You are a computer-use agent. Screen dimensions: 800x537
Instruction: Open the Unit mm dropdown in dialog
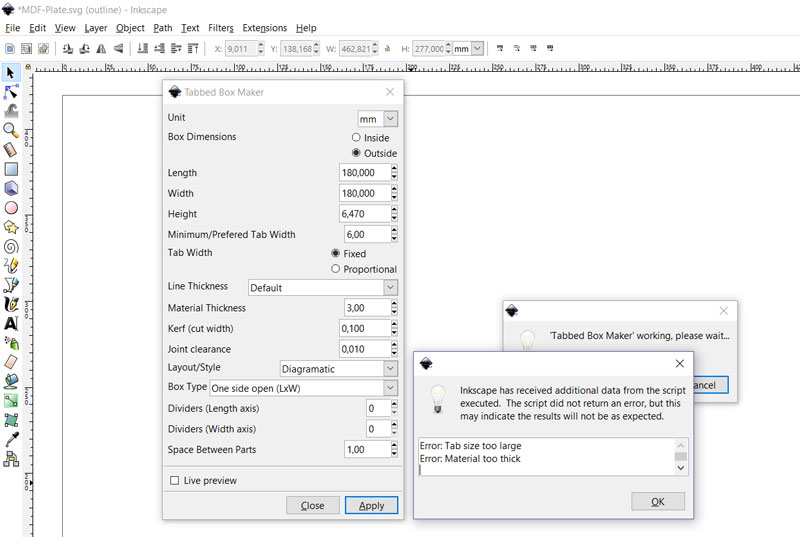(378, 119)
